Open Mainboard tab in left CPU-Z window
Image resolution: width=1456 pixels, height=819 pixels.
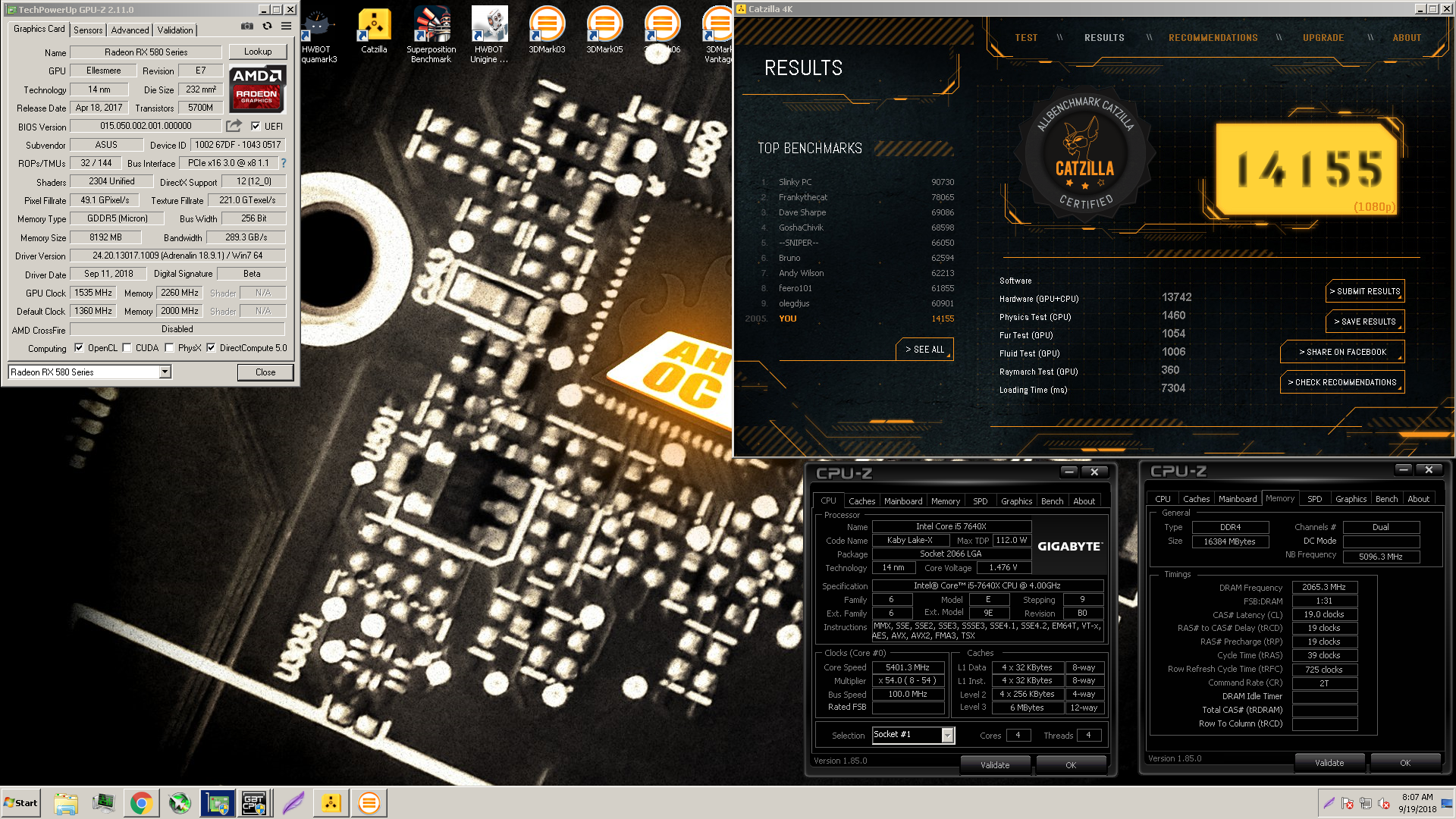(x=902, y=501)
